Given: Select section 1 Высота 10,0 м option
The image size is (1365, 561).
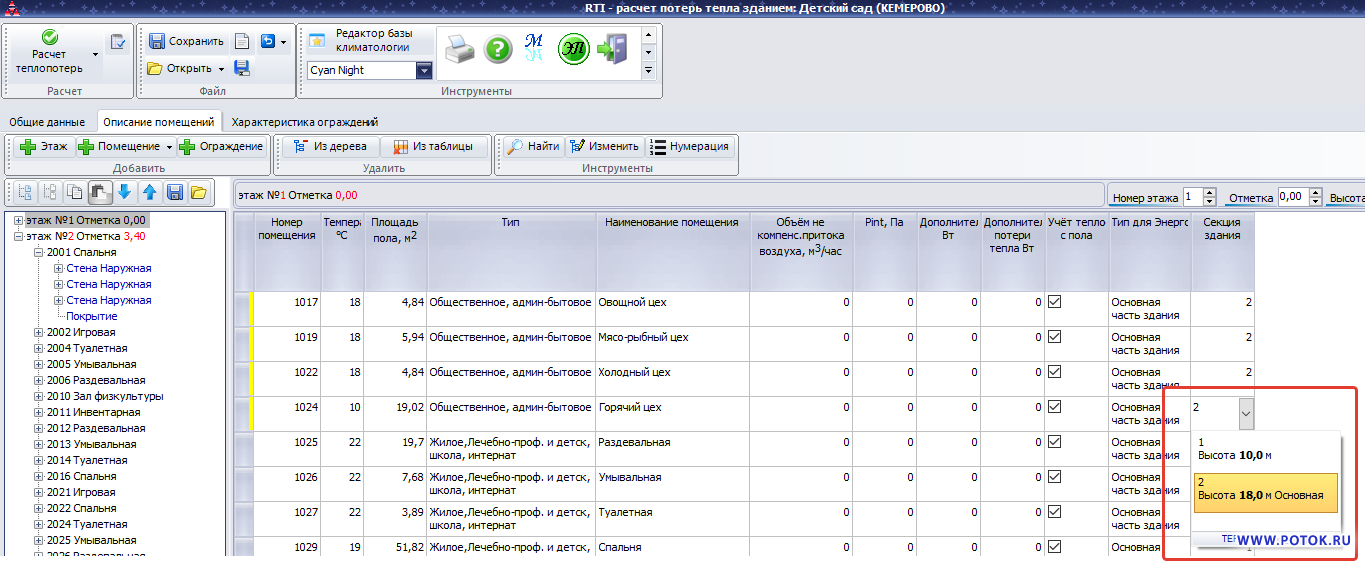Looking at the screenshot, I should 1265,448.
